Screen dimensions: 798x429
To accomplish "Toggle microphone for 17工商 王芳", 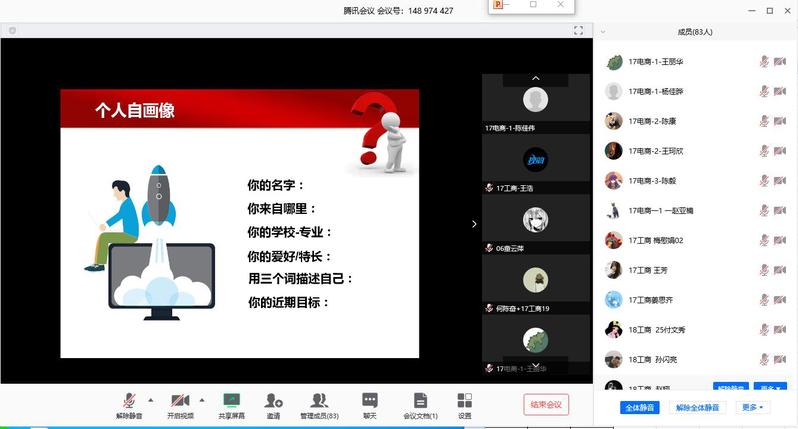I will coord(764,270).
